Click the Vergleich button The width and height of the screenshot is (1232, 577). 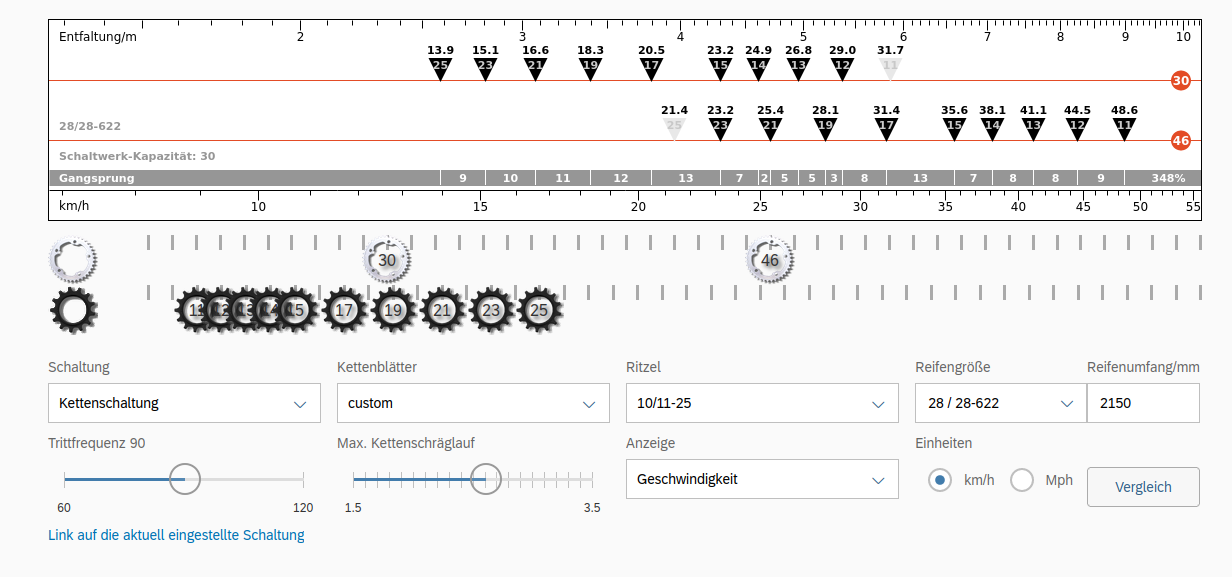pos(1143,487)
